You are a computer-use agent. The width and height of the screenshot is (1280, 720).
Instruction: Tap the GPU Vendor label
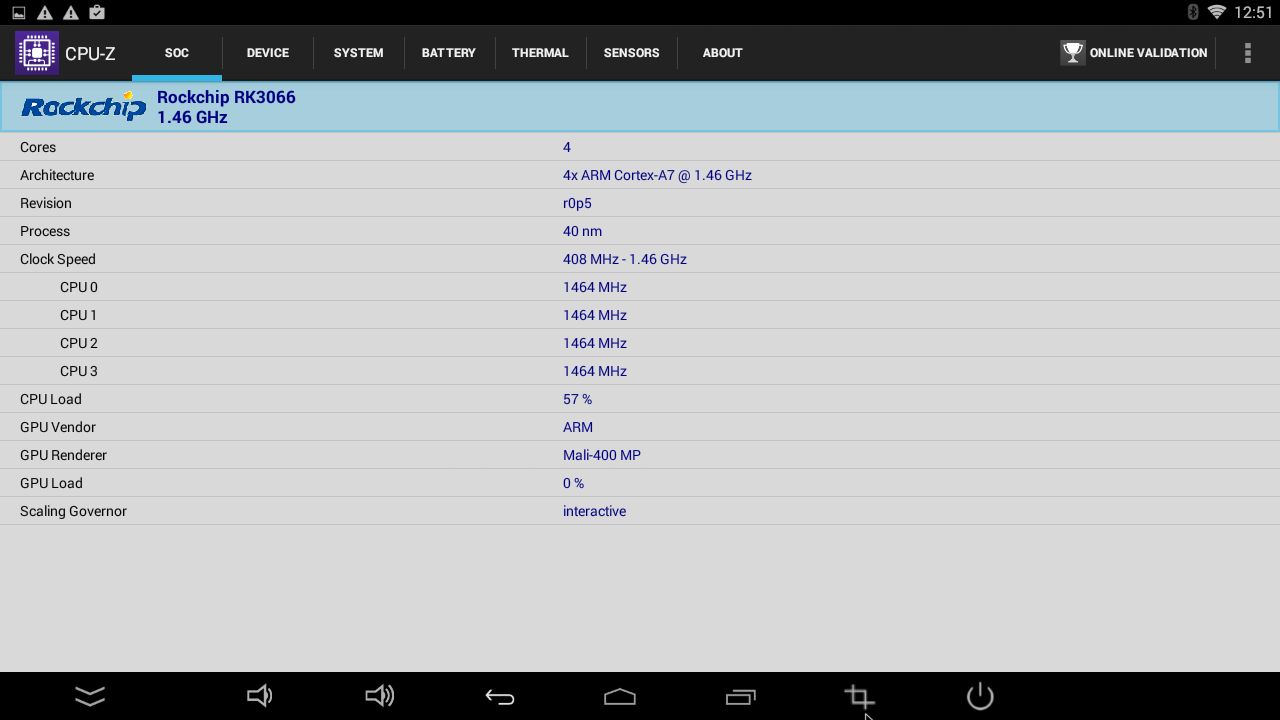58,427
